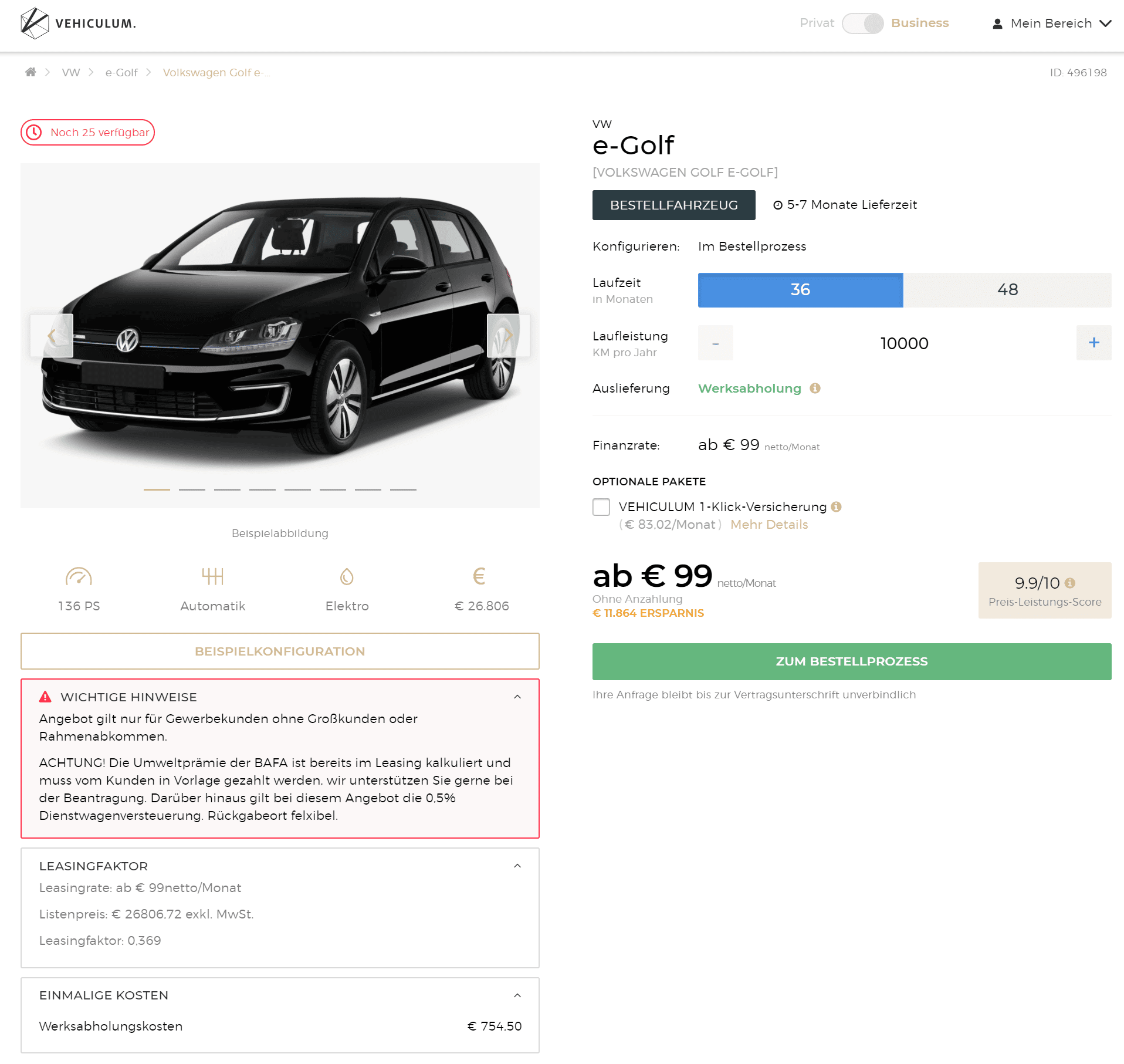Collapse the Wichtige Hinweise section
Viewport: 1124px width, 1064px height.
click(517, 697)
